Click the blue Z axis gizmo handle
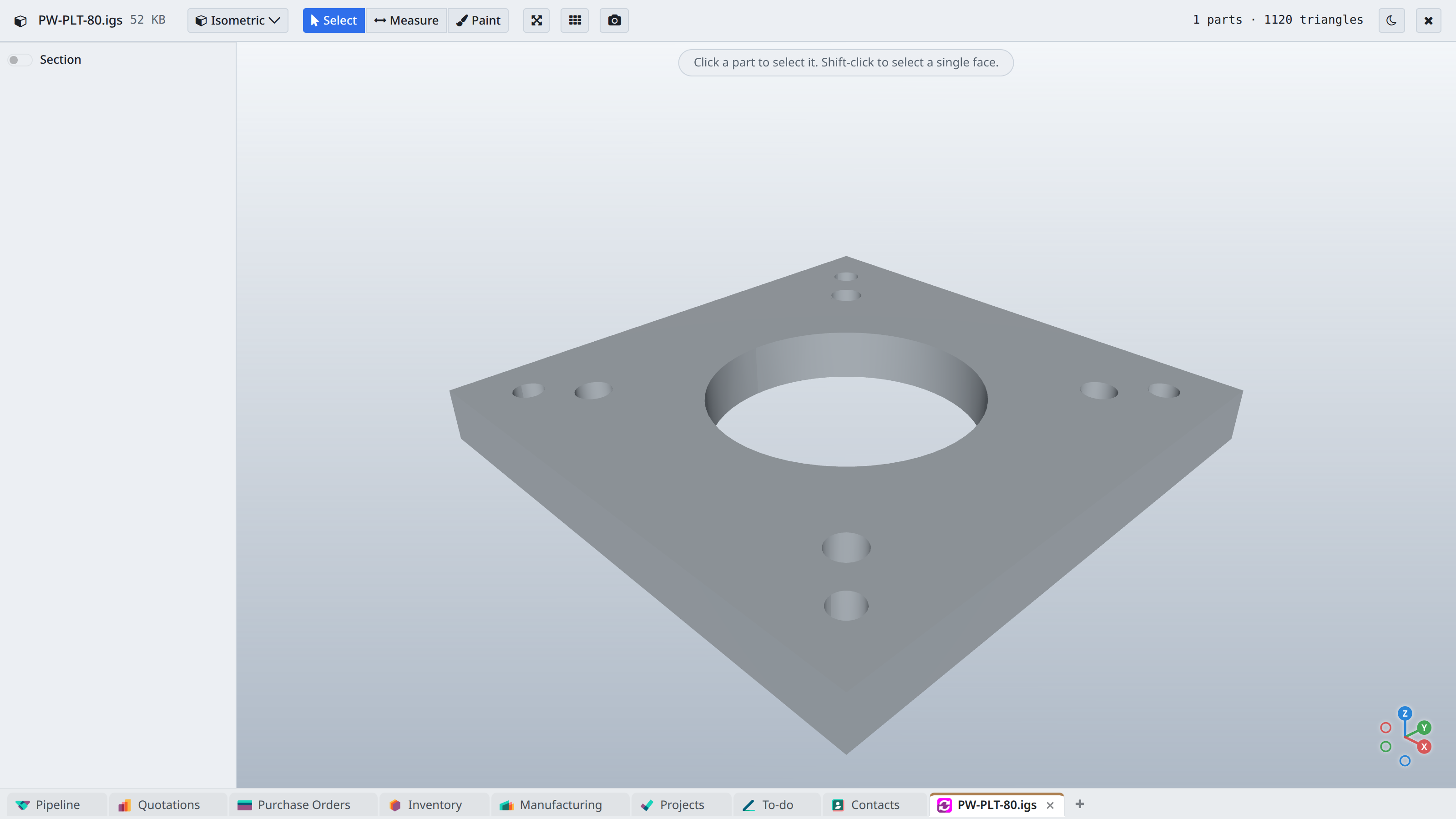This screenshot has width=1456, height=819. tap(1405, 713)
